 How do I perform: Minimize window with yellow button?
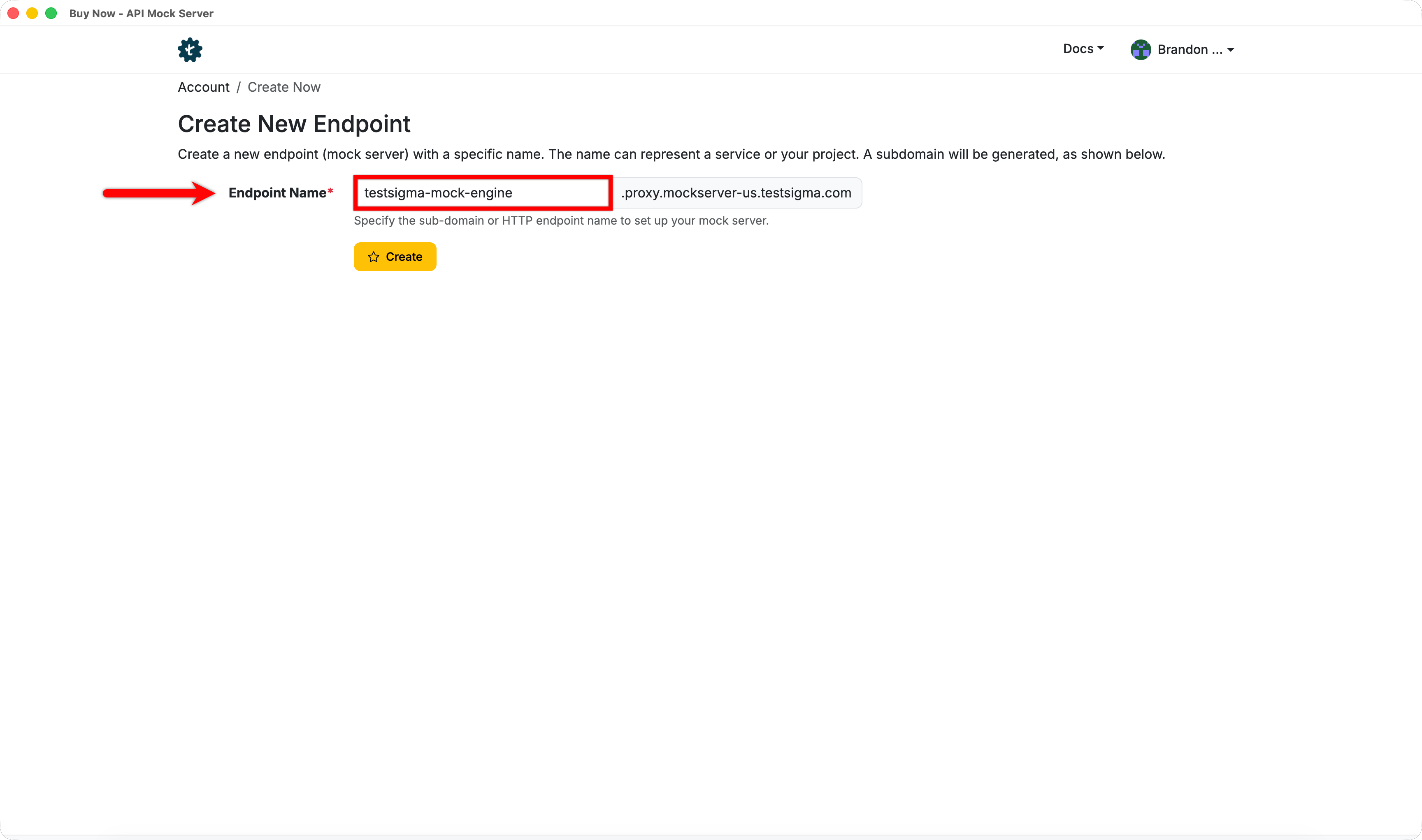pyautogui.click(x=32, y=13)
